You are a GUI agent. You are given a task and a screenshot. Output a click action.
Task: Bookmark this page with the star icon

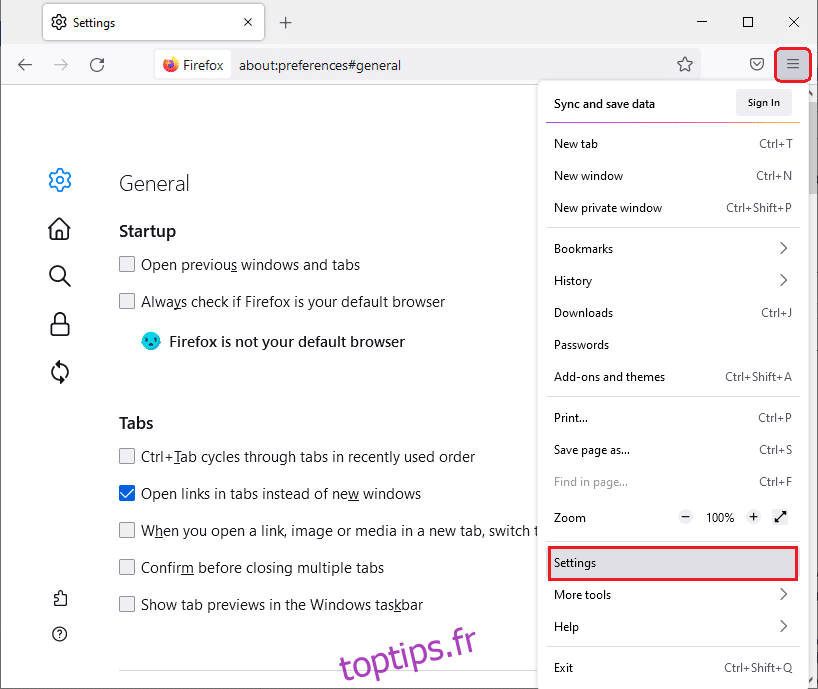685,64
